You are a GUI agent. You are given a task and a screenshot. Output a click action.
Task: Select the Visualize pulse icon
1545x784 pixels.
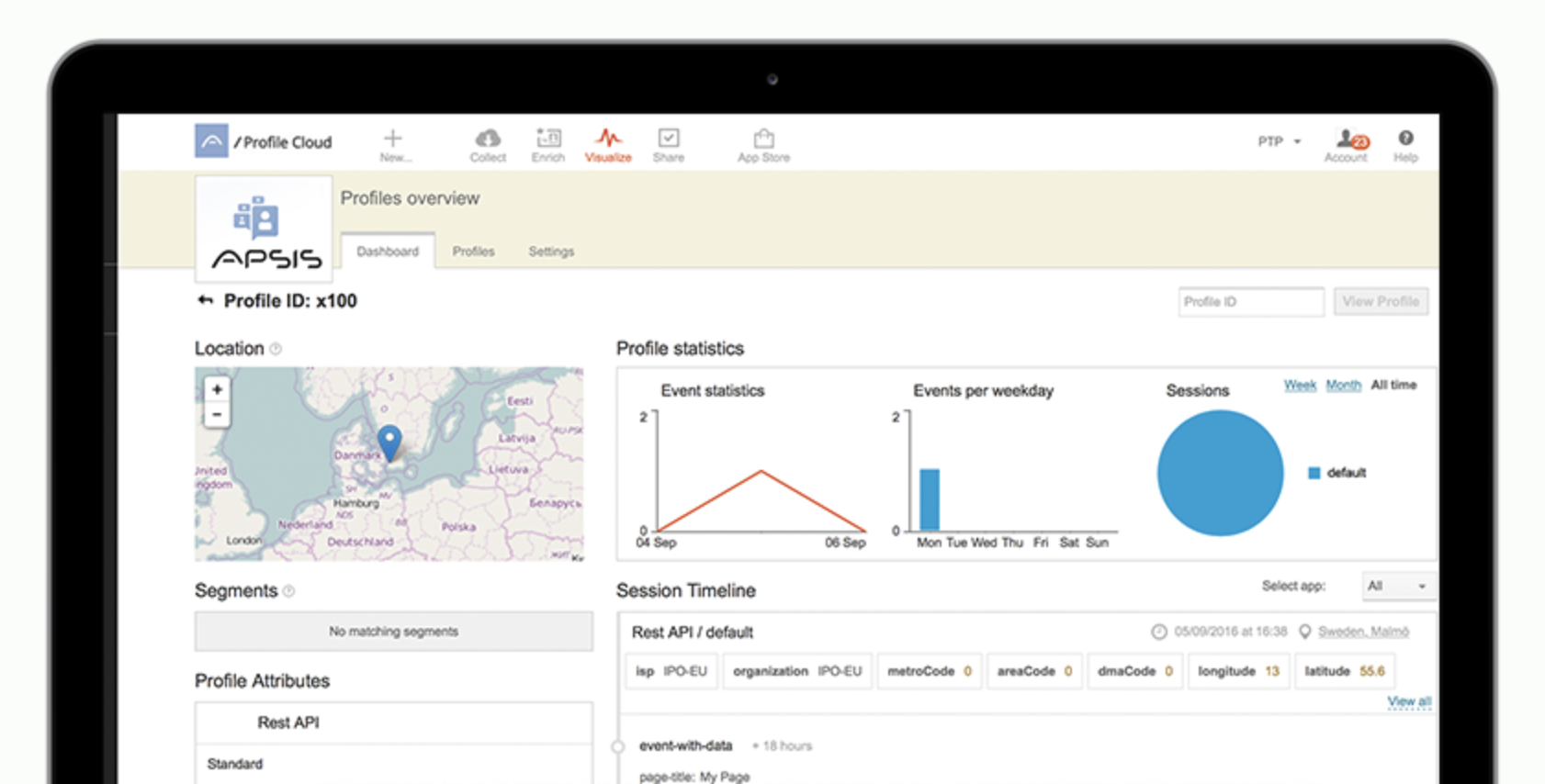click(608, 140)
